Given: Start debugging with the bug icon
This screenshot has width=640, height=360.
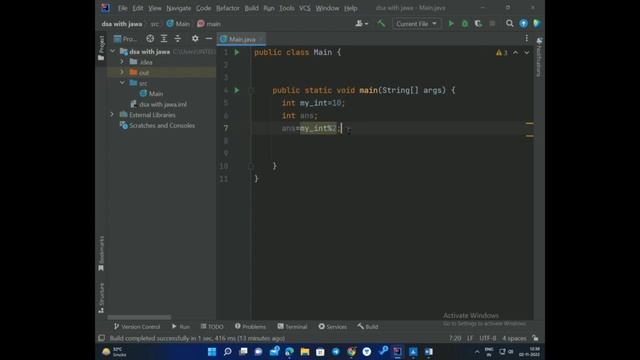Looking at the screenshot, I should [x=464, y=24].
